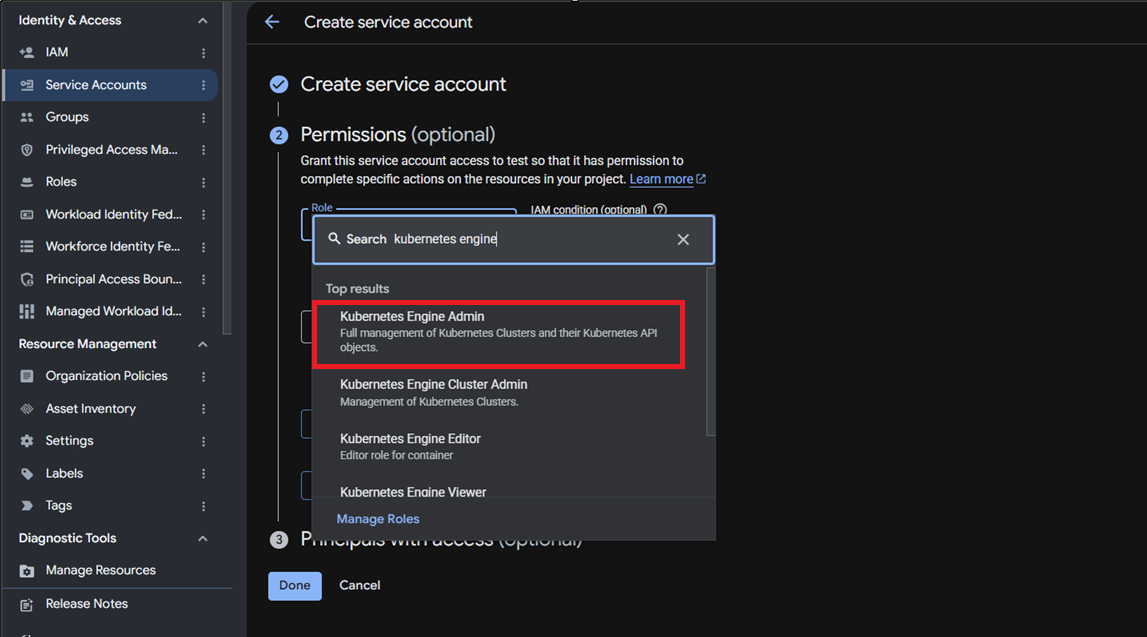Screen dimensions: 1147x637
Task: Click the role results list scrollbar
Action: [x=710, y=351]
